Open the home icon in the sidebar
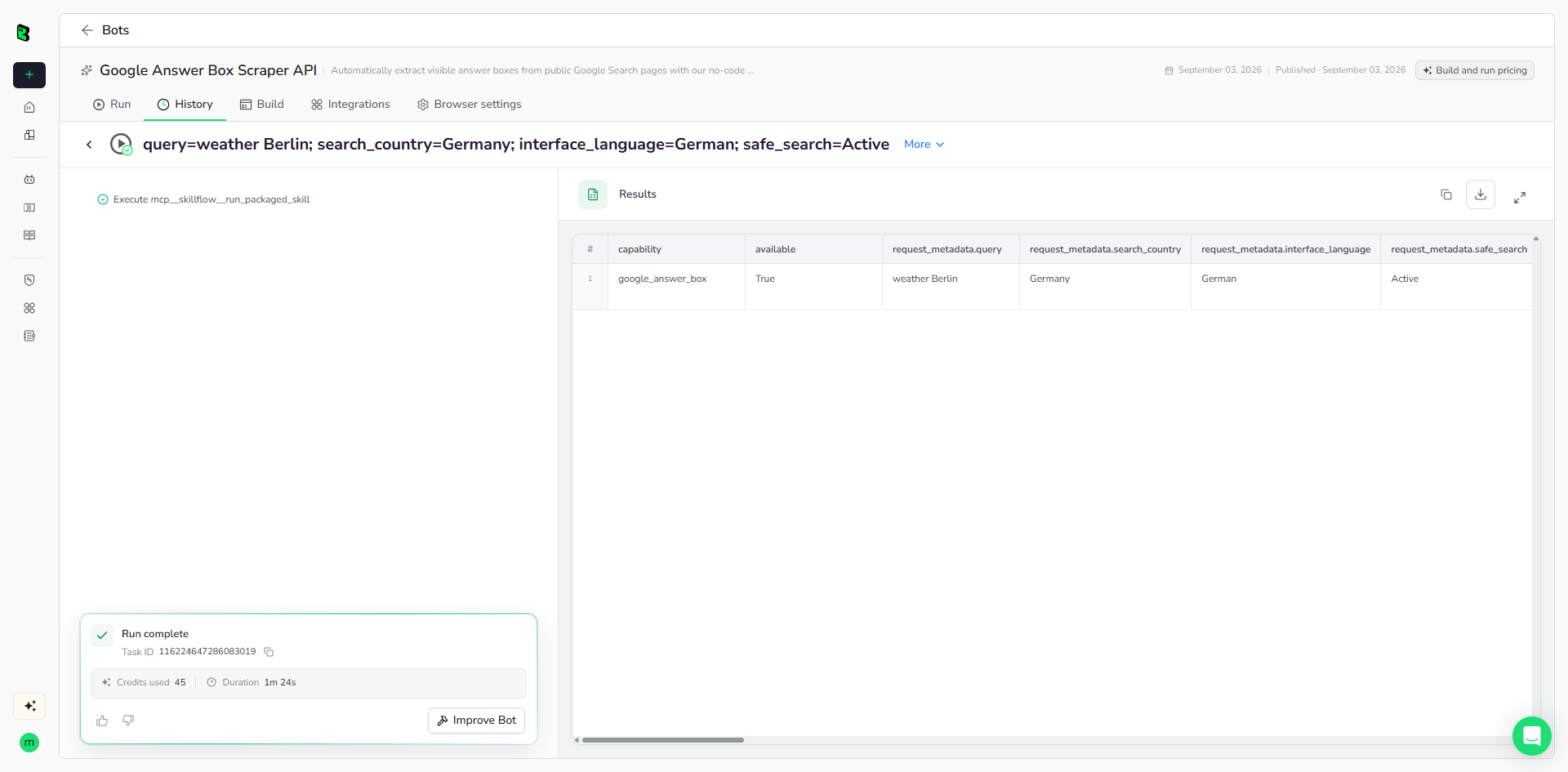This screenshot has width=1568, height=772. coord(29,107)
